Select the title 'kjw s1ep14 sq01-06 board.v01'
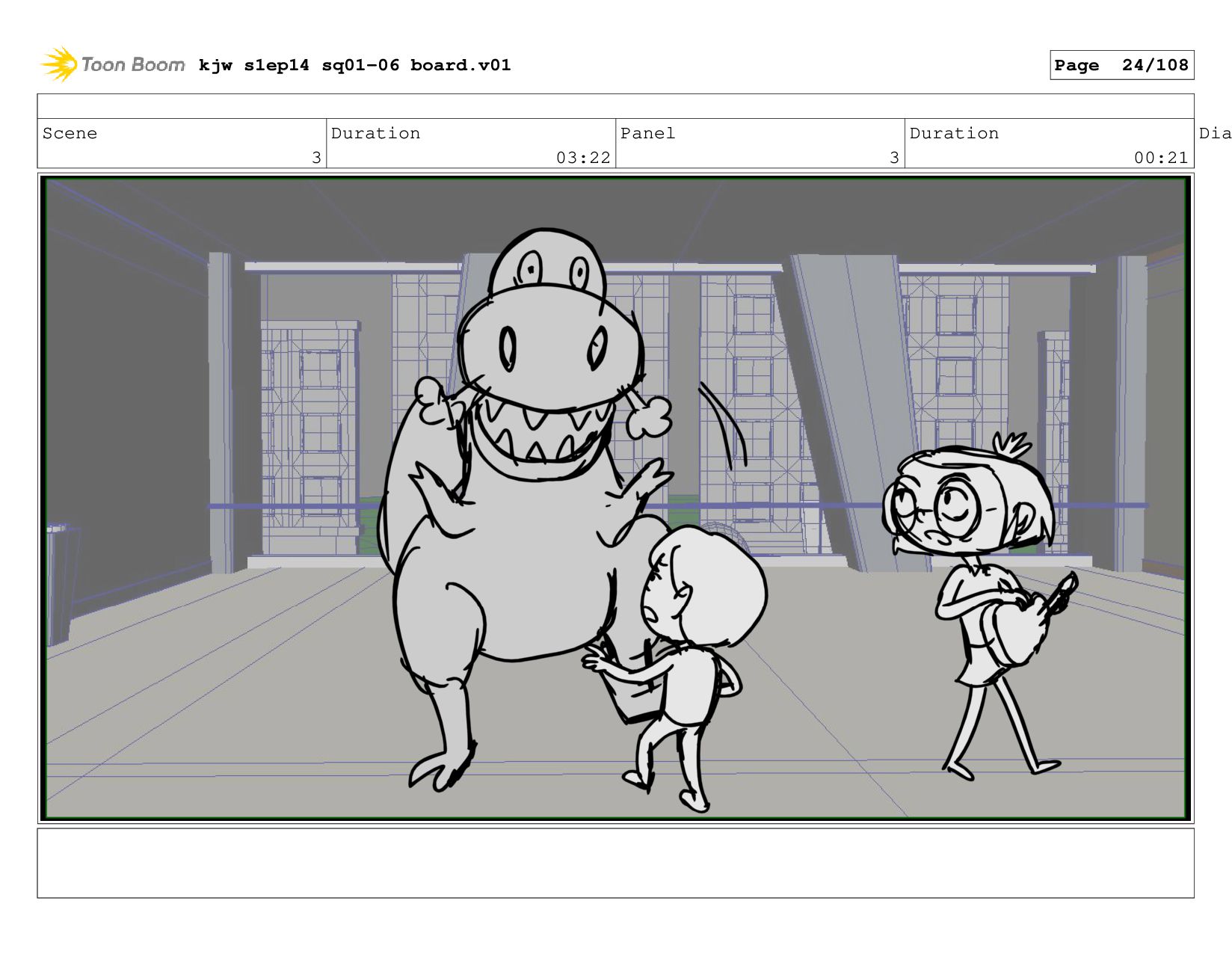The width and height of the screenshot is (1232, 954). [355, 65]
